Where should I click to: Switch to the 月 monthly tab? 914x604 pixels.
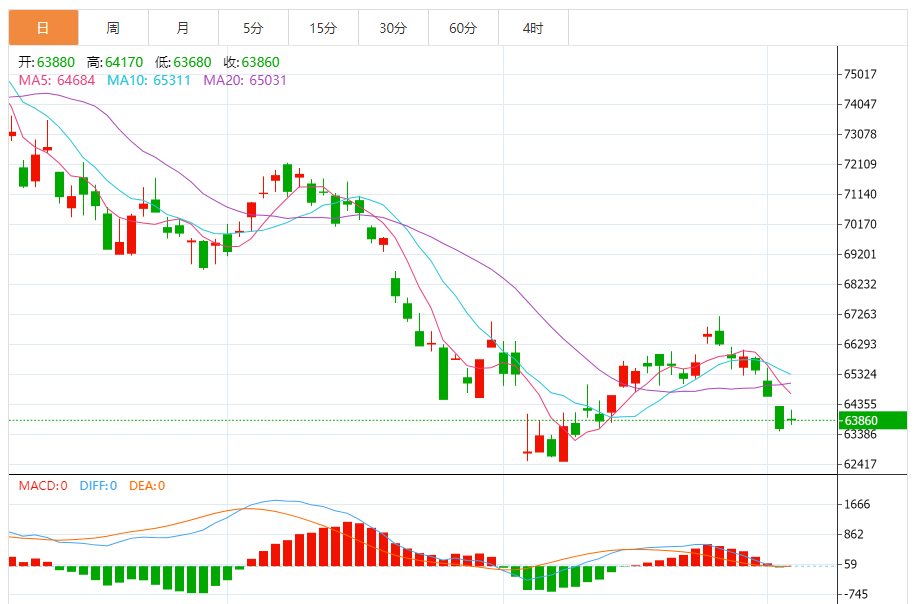click(183, 27)
